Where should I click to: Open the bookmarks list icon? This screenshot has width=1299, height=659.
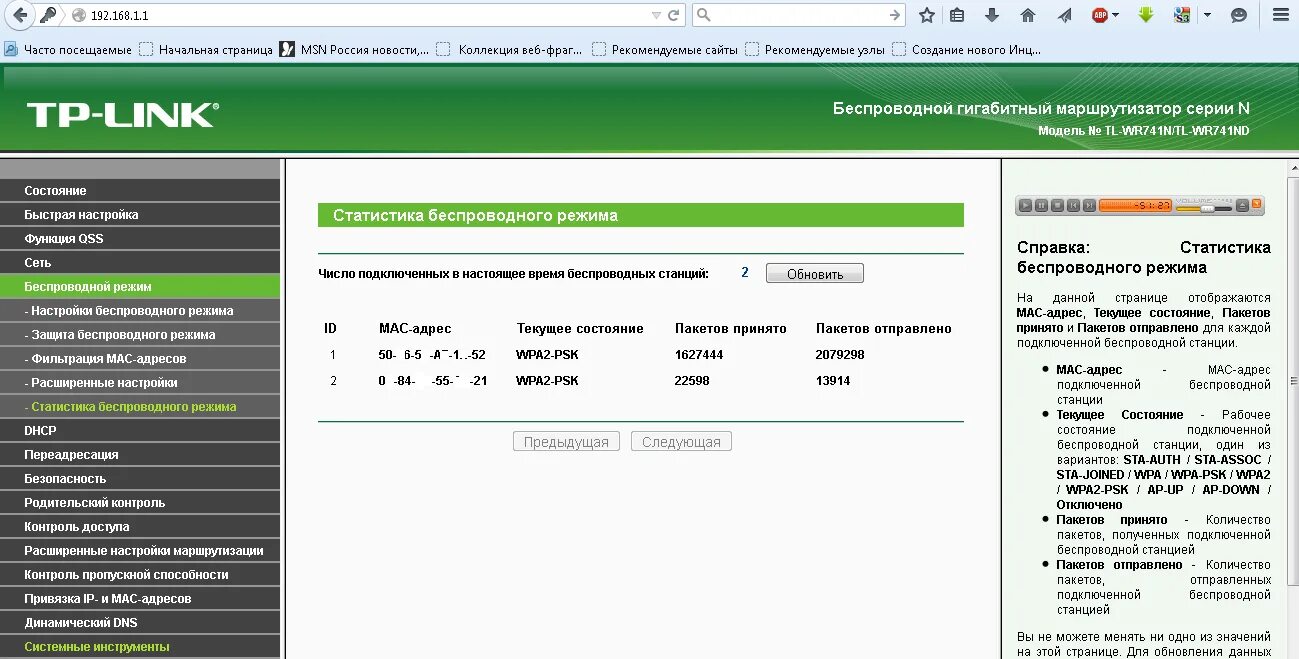pos(957,15)
